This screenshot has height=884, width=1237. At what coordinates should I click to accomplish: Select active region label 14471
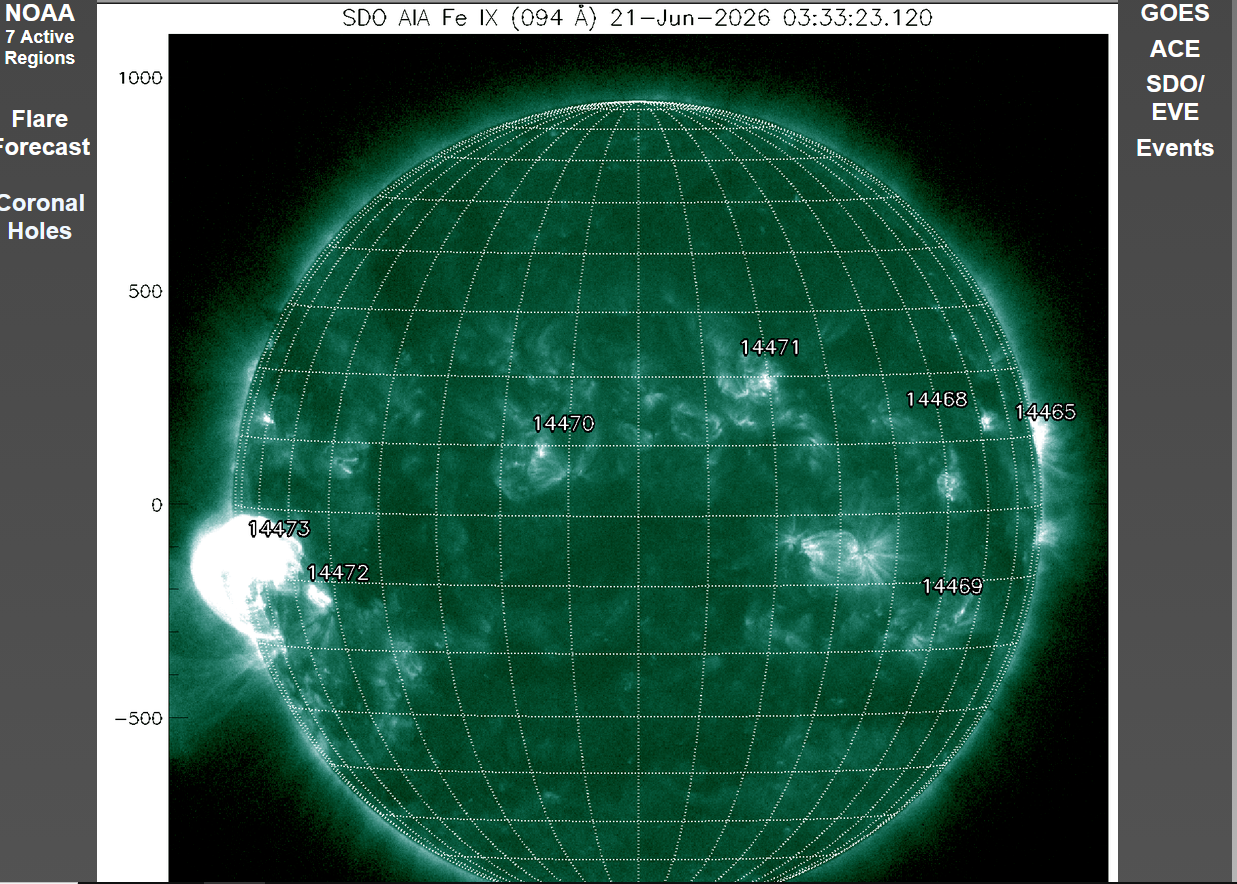(770, 347)
